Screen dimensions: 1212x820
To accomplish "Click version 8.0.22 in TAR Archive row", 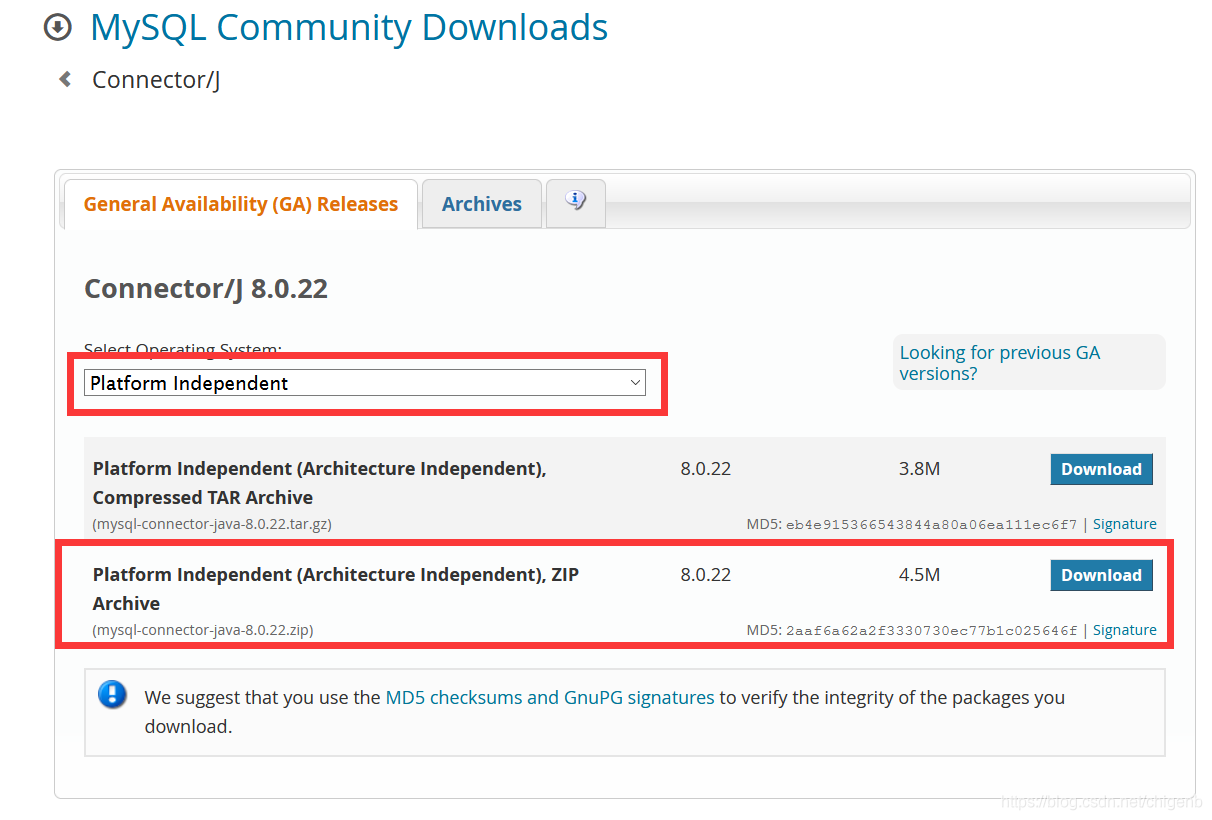I will tap(706, 469).
